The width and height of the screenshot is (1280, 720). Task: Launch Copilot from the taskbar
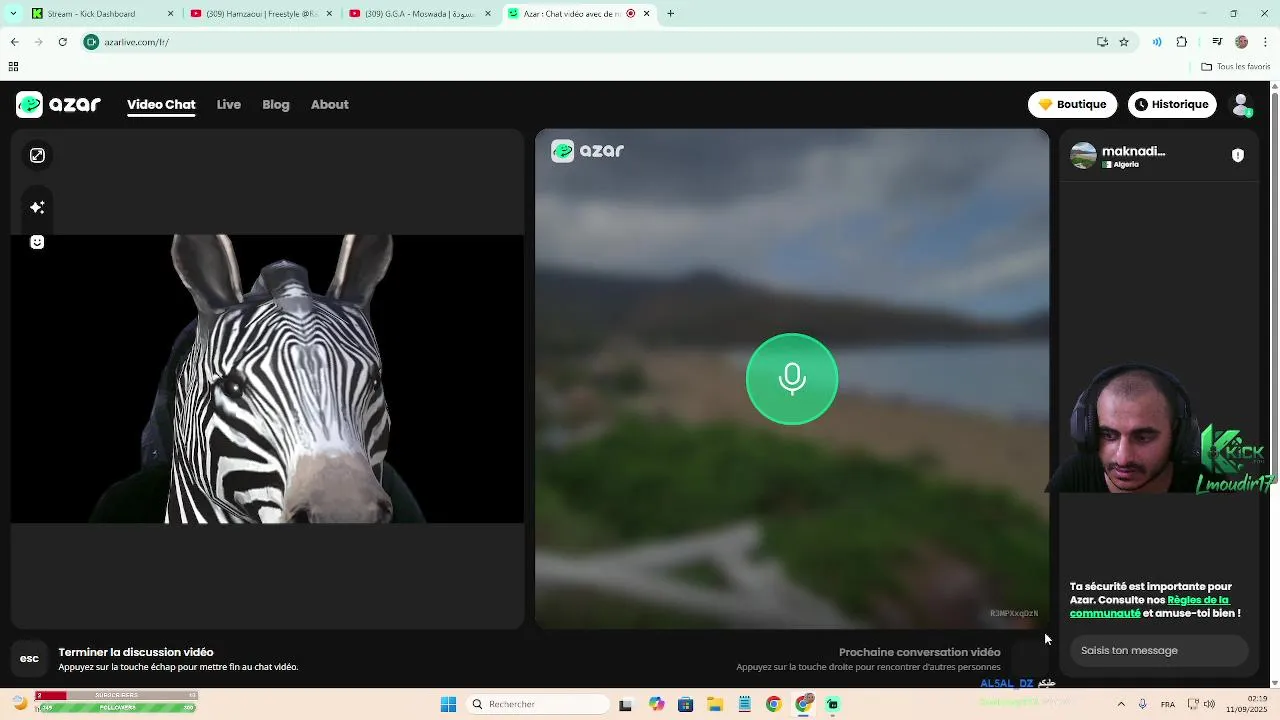tap(656, 704)
